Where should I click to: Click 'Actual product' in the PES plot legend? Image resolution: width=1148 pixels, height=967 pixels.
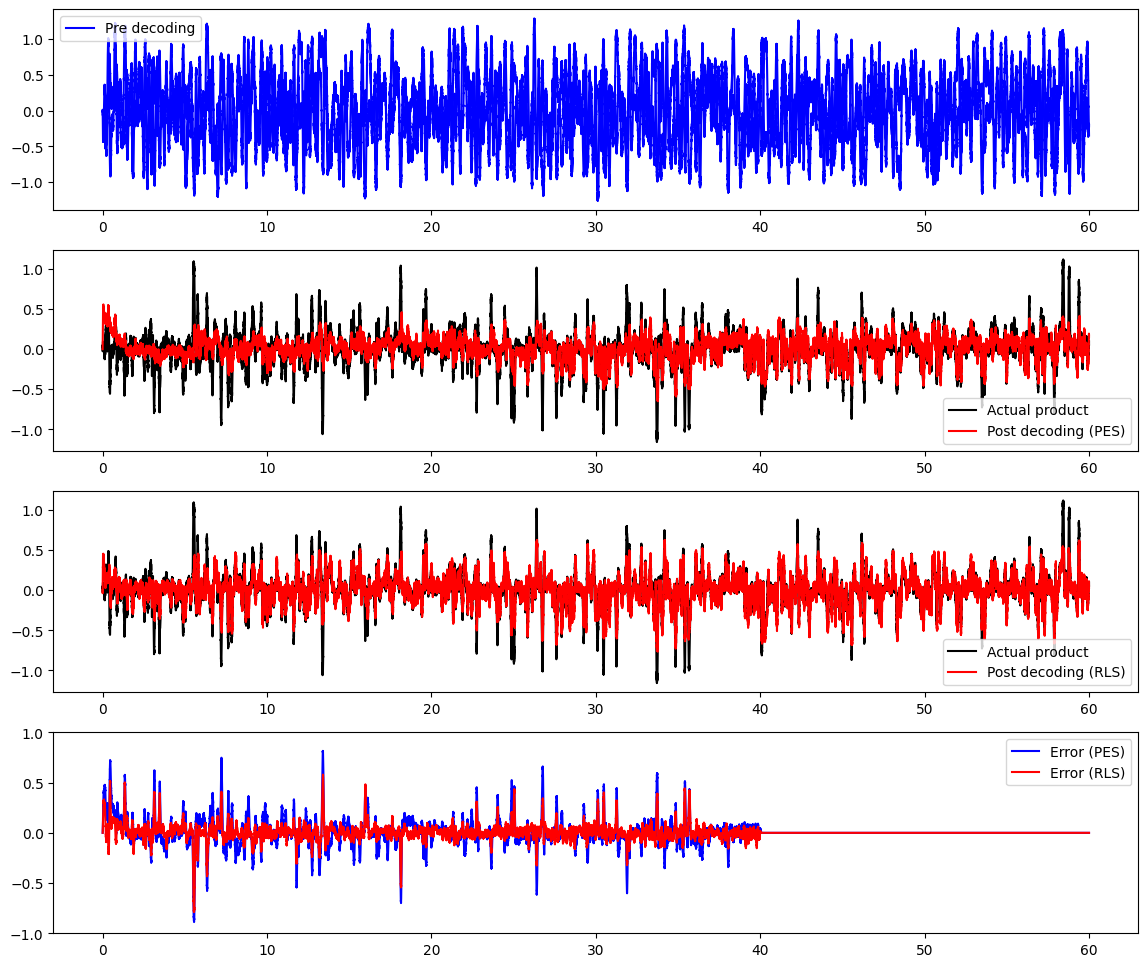coord(1037,410)
